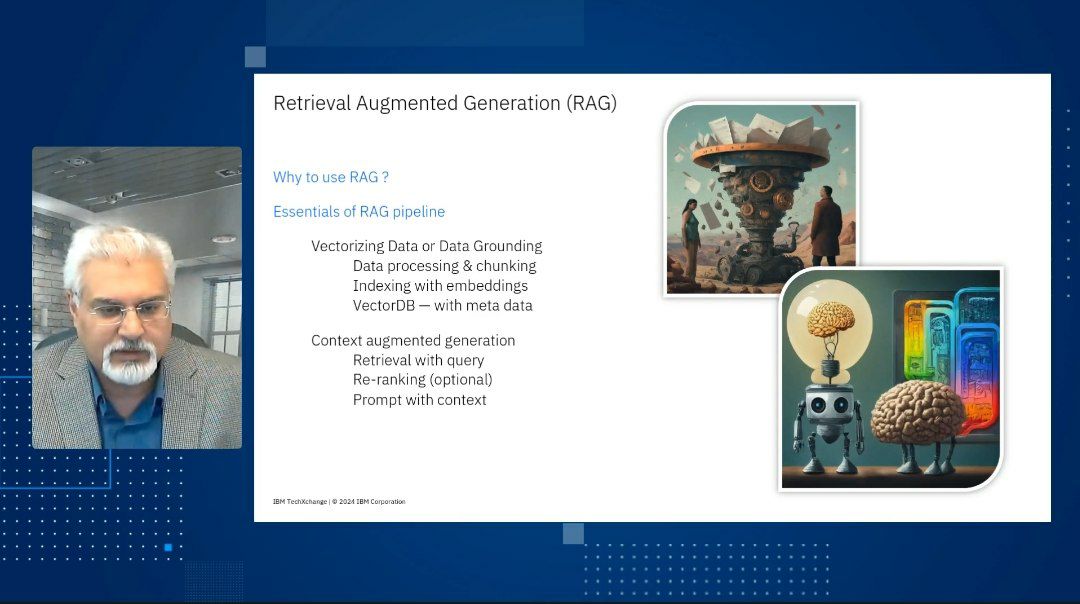This screenshot has width=1080, height=604.
Task: Click the "Why to use RAG ?" heading
Action: click(331, 177)
